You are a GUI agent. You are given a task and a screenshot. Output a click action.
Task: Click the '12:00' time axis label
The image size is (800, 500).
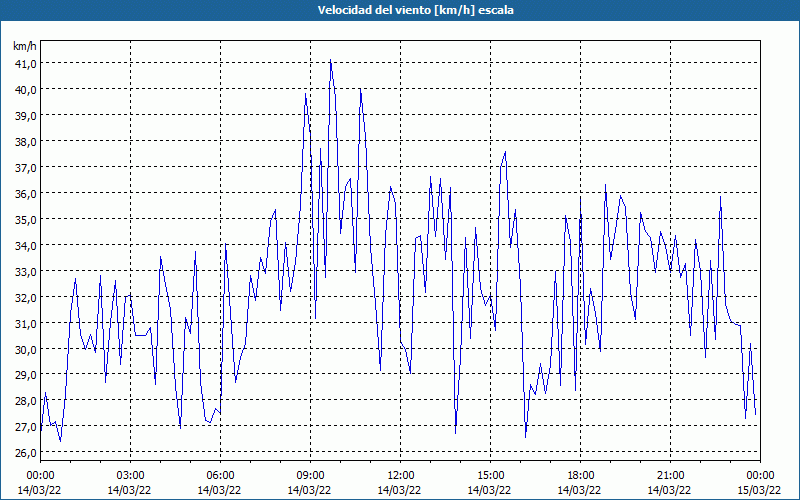401,476
